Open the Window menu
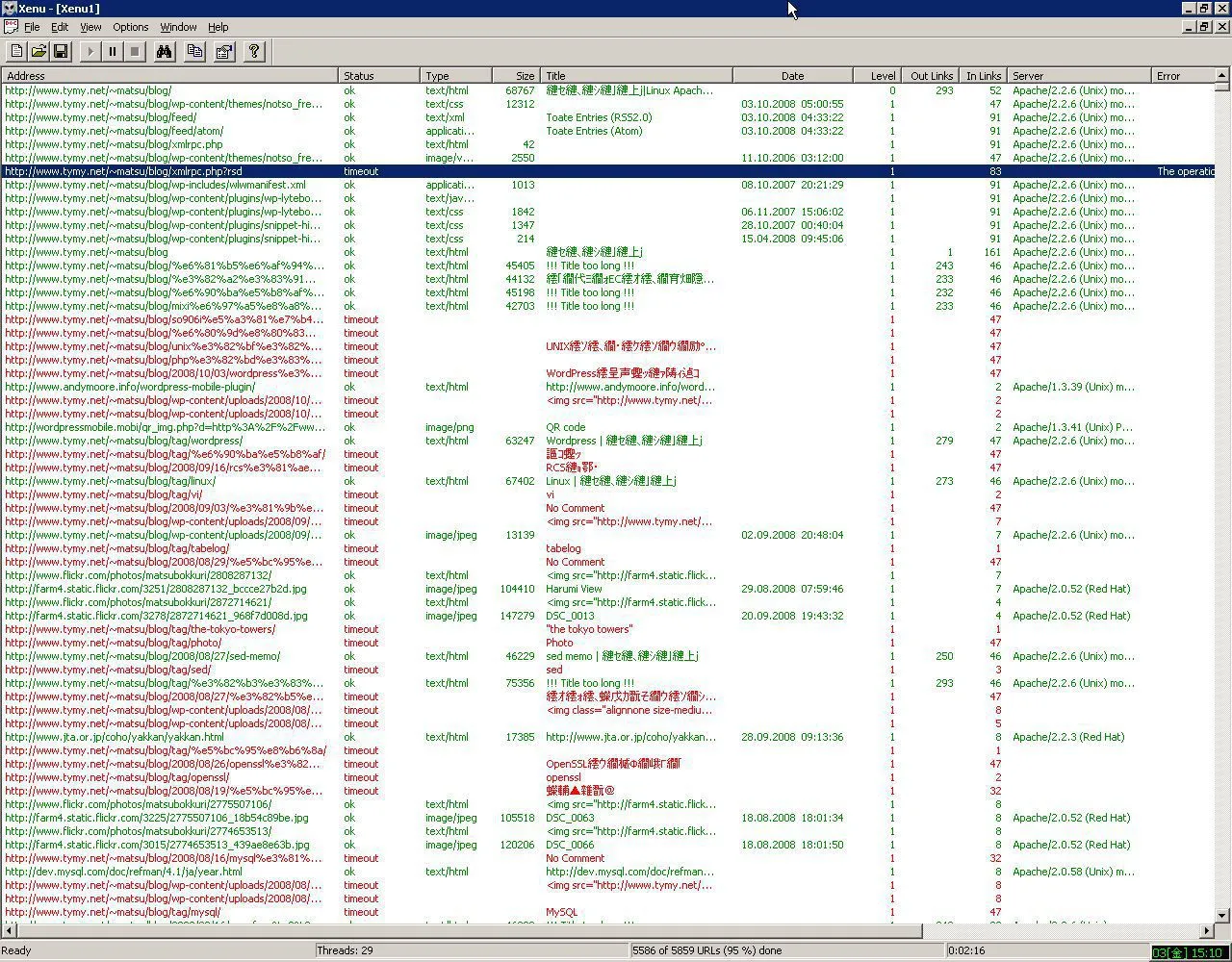This screenshot has height=962, width=1232. (x=178, y=27)
